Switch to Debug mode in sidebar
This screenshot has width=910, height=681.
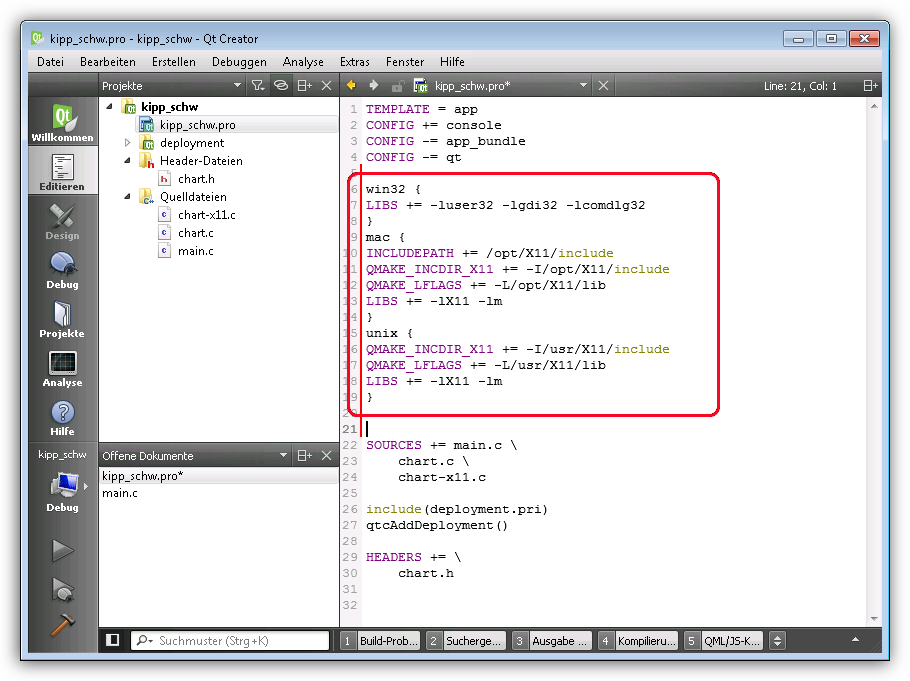click(62, 270)
